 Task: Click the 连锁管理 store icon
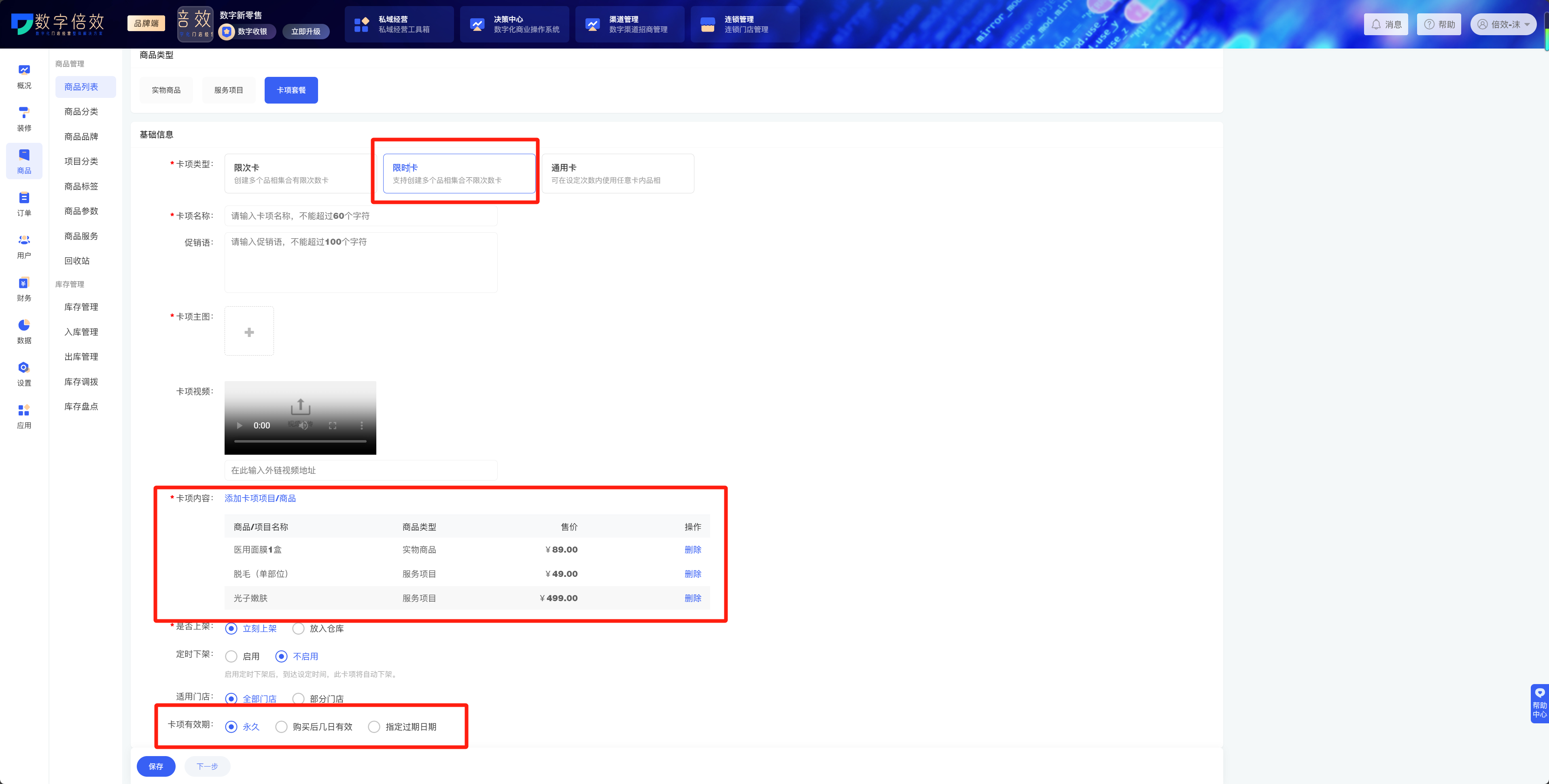pyautogui.click(x=708, y=25)
